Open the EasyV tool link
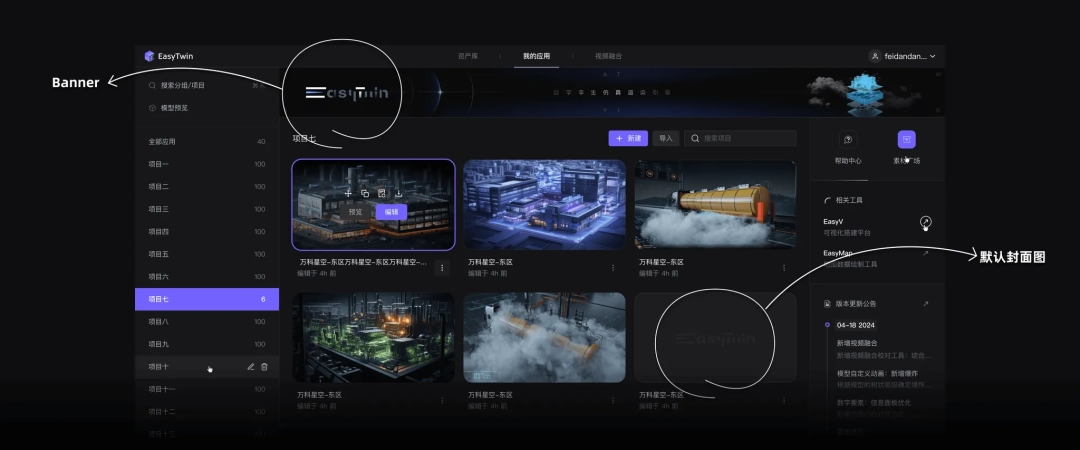The image size is (1080, 450). pyautogui.click(x=833, y=222)
